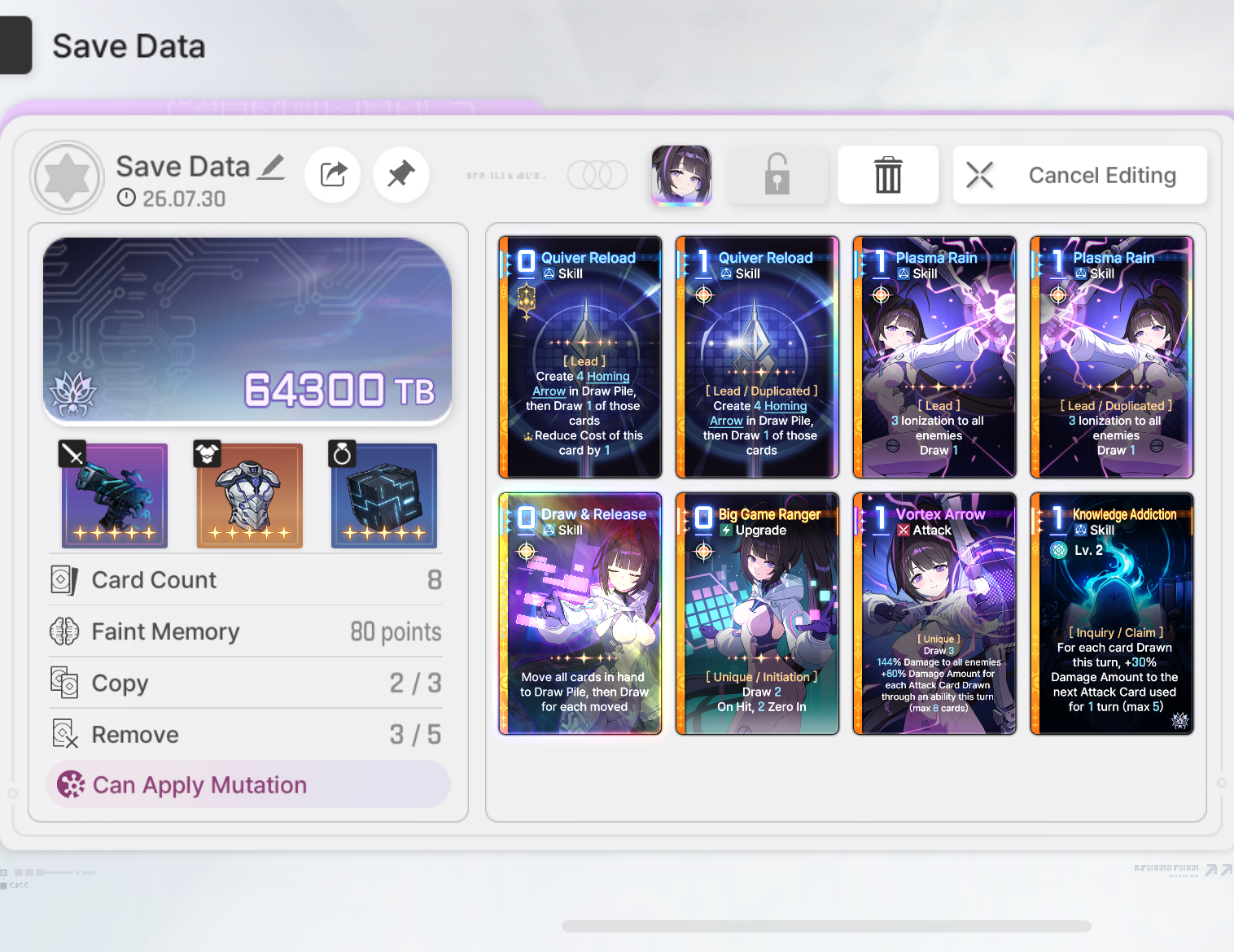Click the Copy cards icon
This screenshot has width=1234, height=952.
click(64, 683)
